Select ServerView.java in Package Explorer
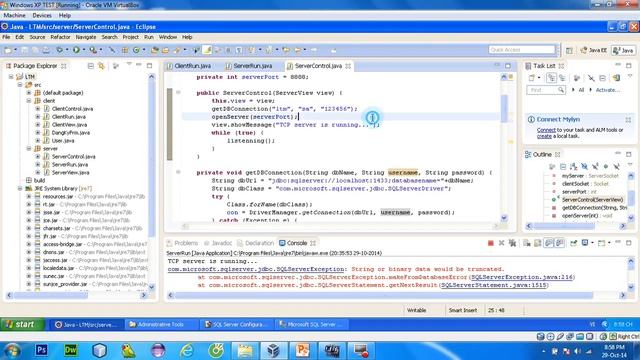640x360 pixels. point(71,173)
